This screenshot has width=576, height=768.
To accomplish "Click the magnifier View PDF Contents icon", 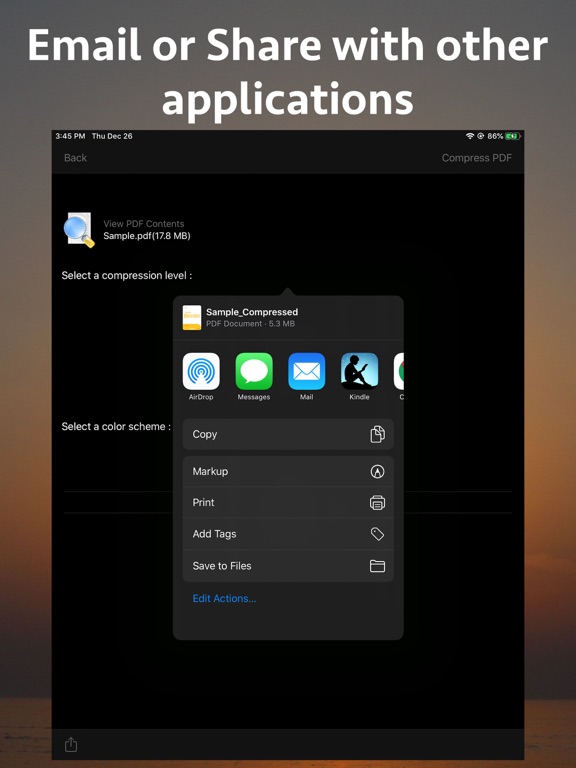I will (x=78, y=229).
